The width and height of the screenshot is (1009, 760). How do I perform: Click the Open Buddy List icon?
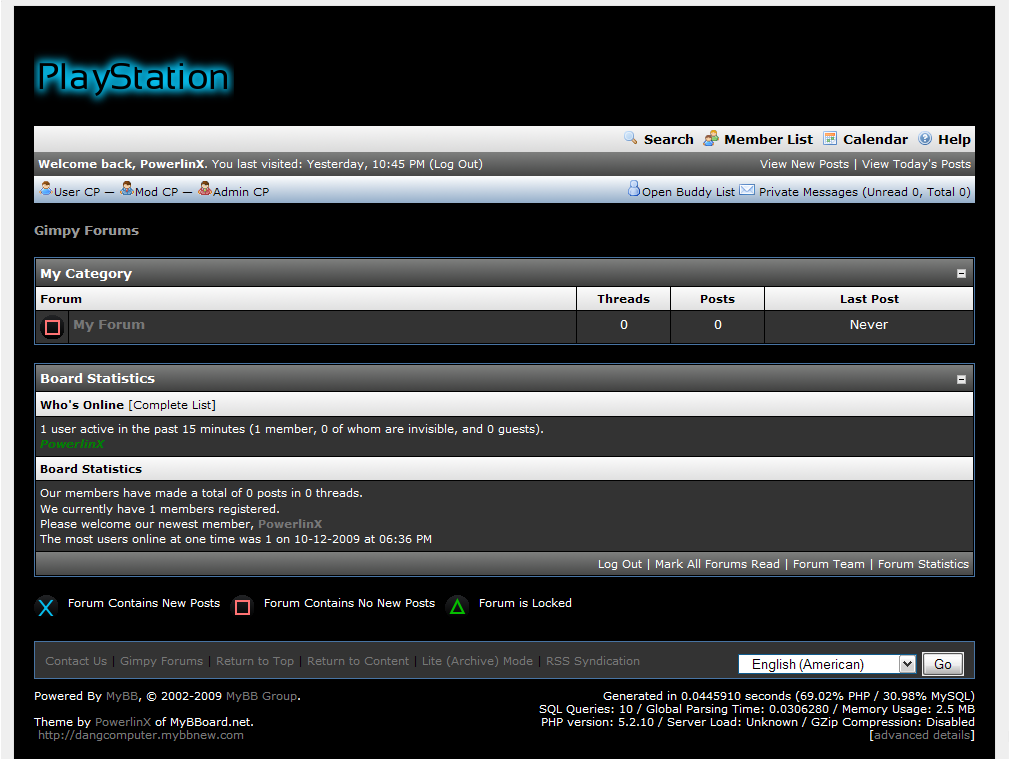633,189
